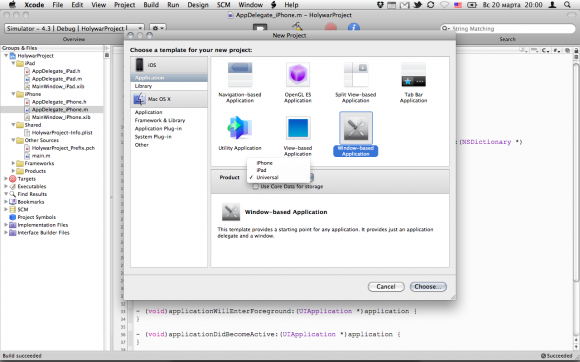Click the Dropbox menu bar icon
Image resolution: width=580 pixels, height=362 pixels.
click(380, 5)
